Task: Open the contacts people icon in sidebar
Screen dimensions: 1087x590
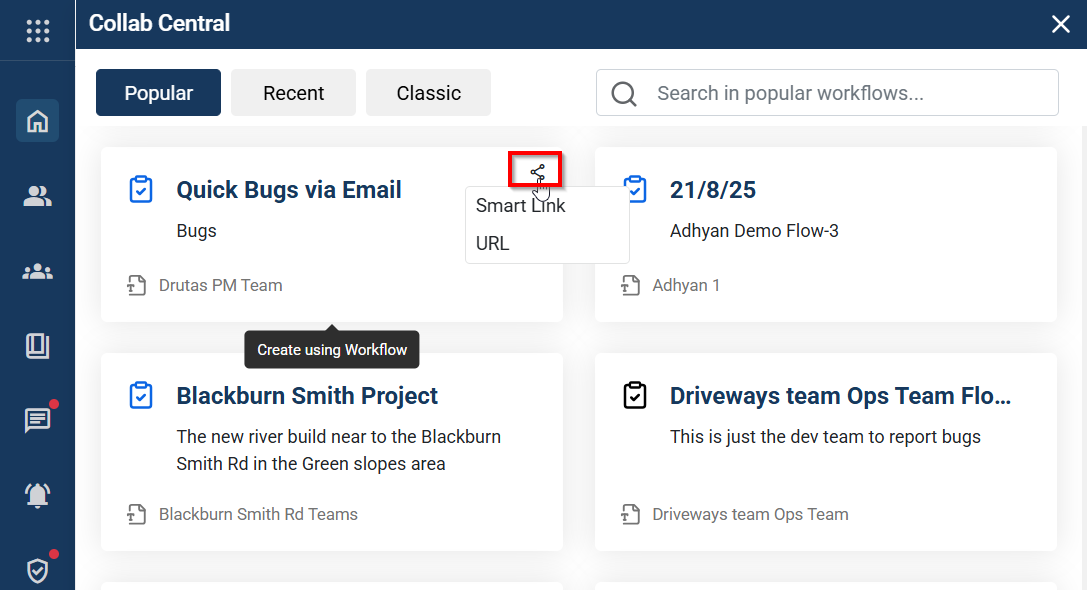Action: click(x=37, y=197)
